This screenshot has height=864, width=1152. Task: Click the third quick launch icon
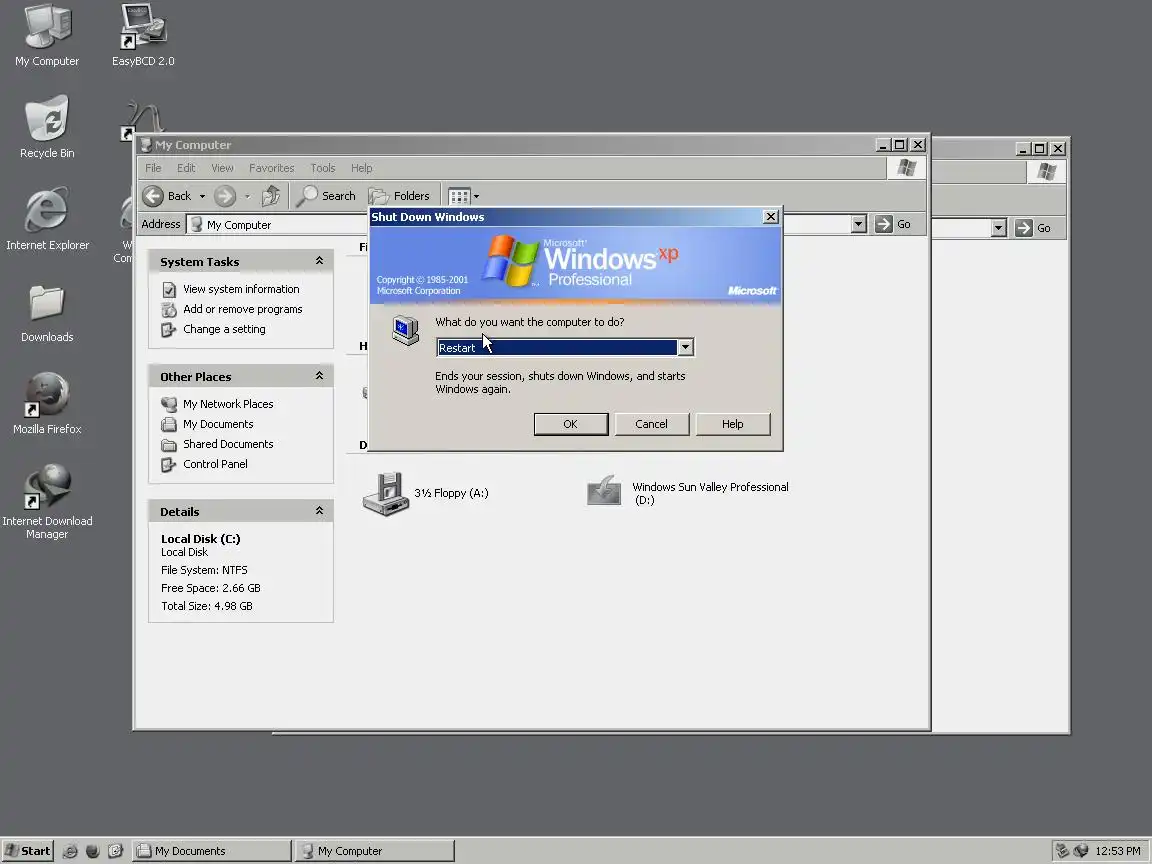tap(115, 851)
